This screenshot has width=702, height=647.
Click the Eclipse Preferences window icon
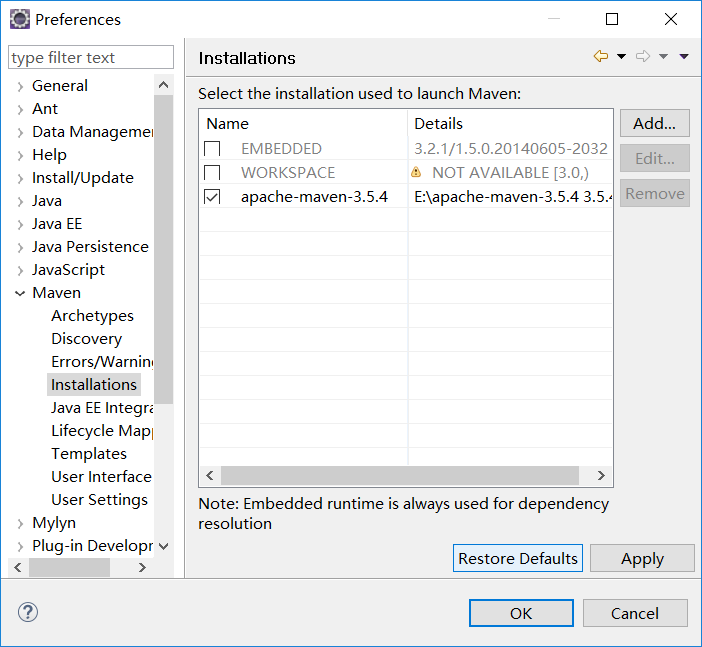[x=20, y=19]
